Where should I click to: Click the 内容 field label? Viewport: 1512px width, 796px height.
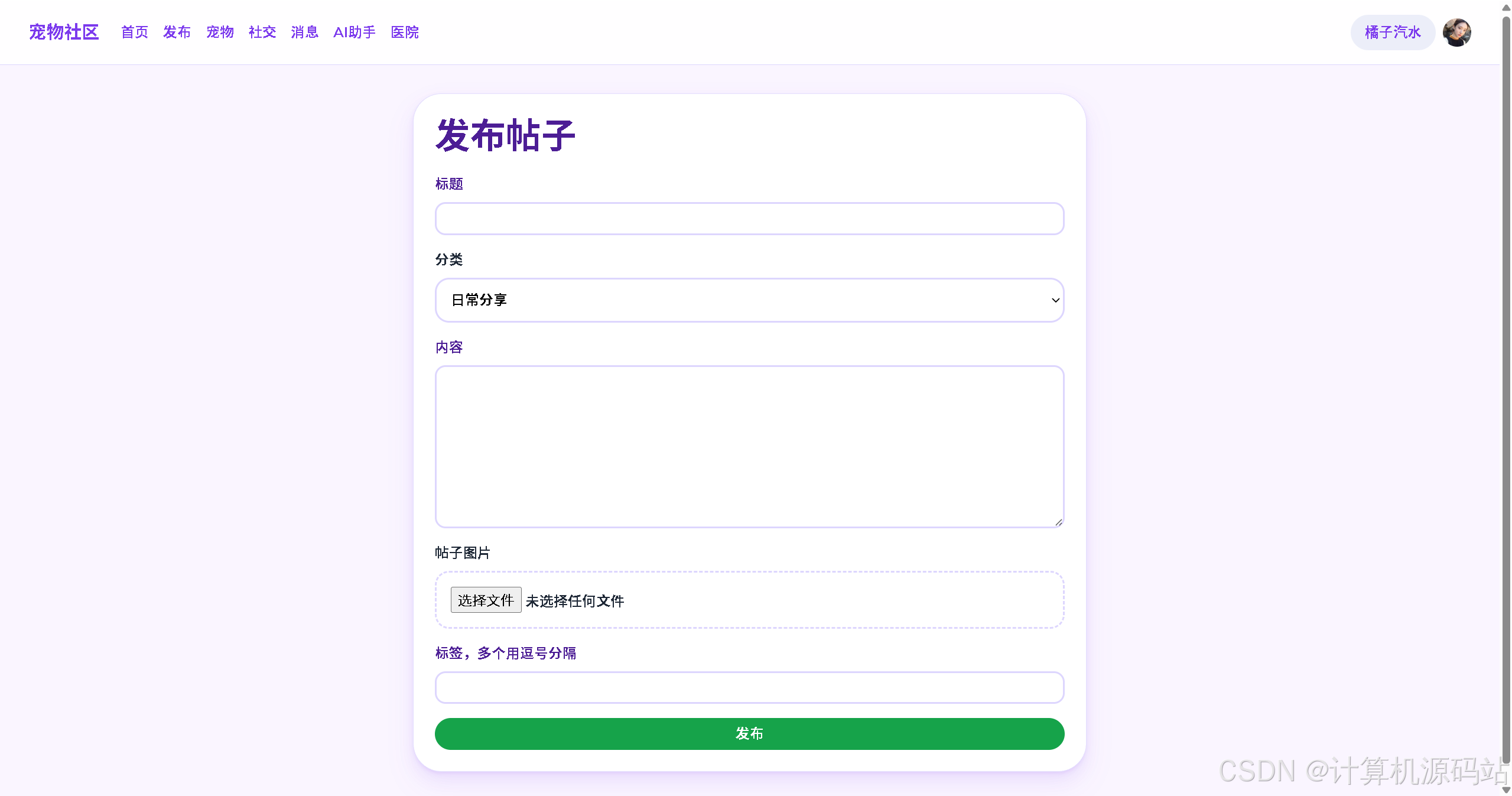(449, 347)
